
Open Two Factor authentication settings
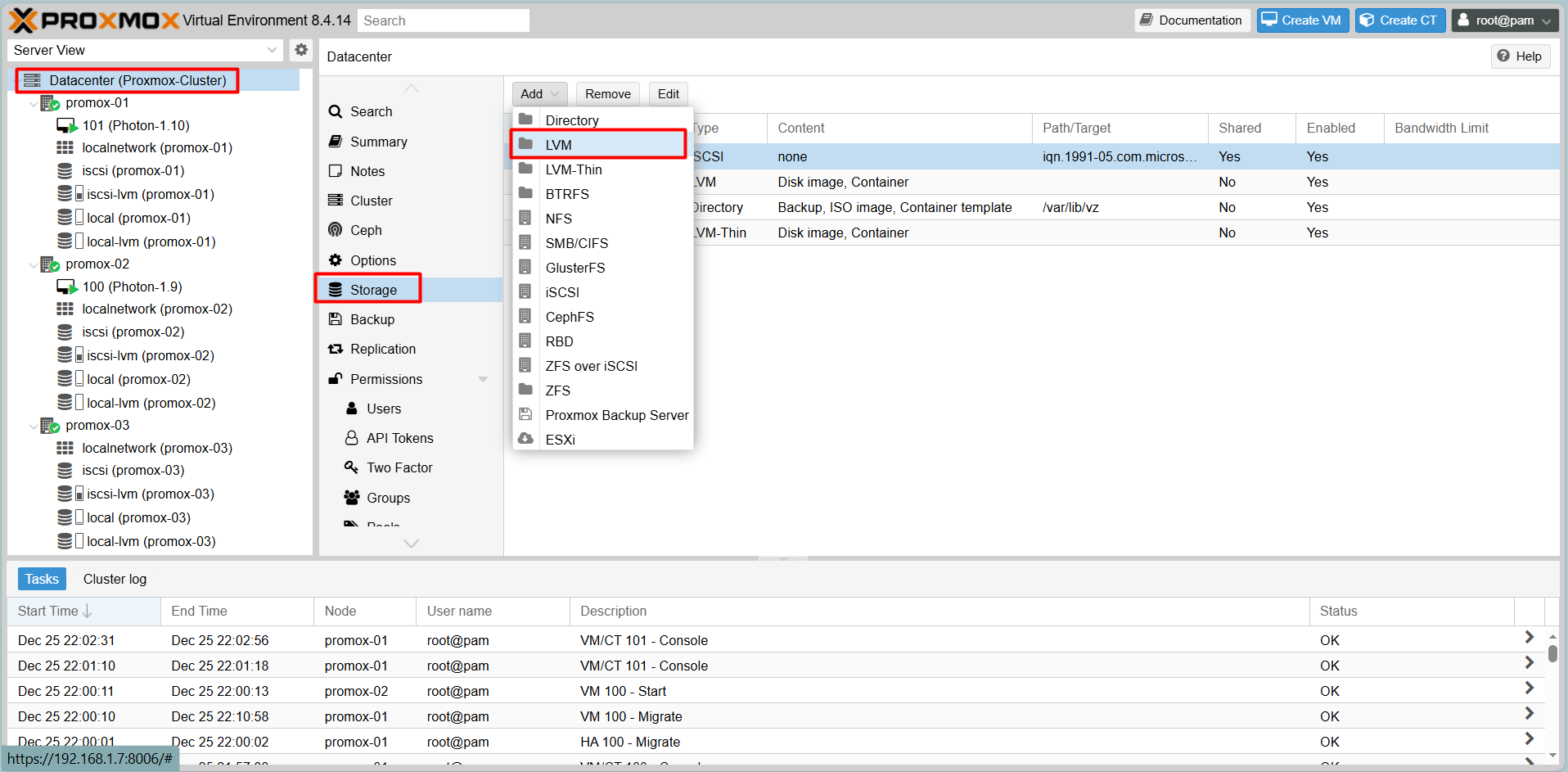pyautogui.click(x=399, y=467)
